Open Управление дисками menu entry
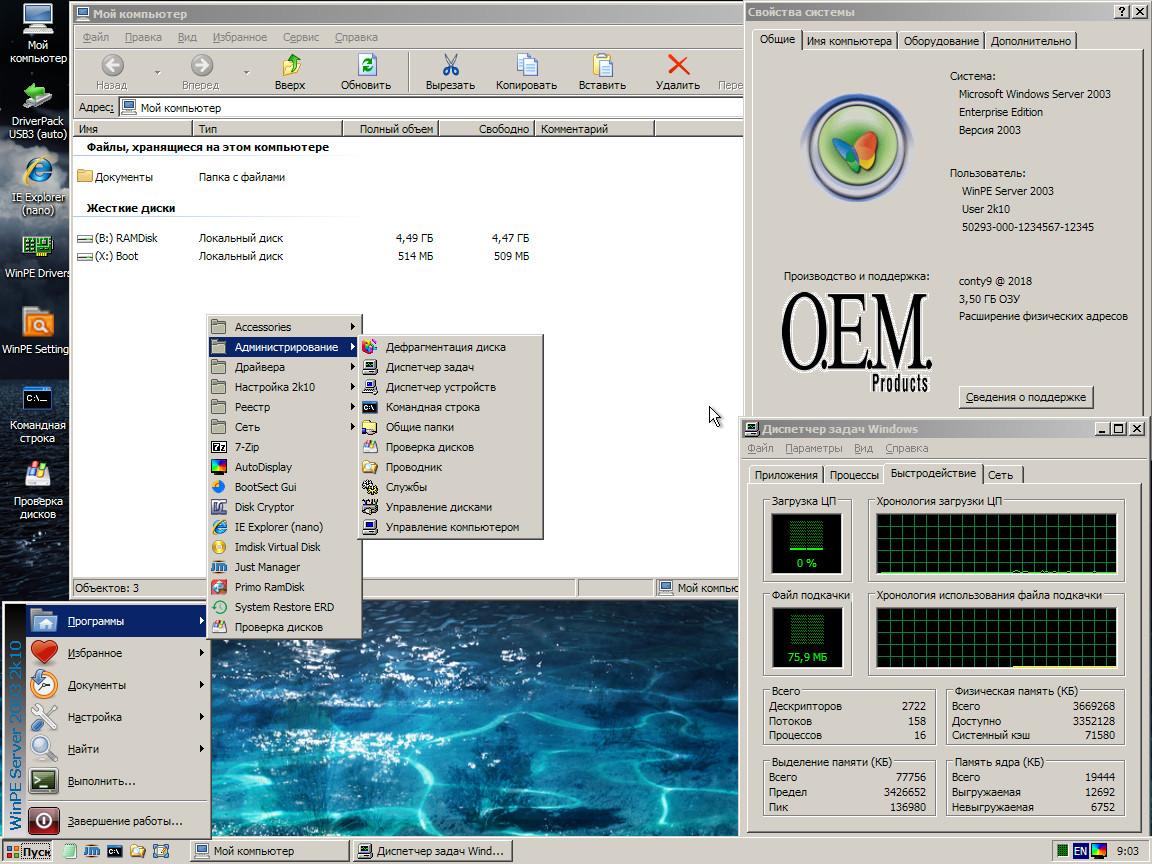The height and width of the screenshot is (864, 1152). point(438,507)
